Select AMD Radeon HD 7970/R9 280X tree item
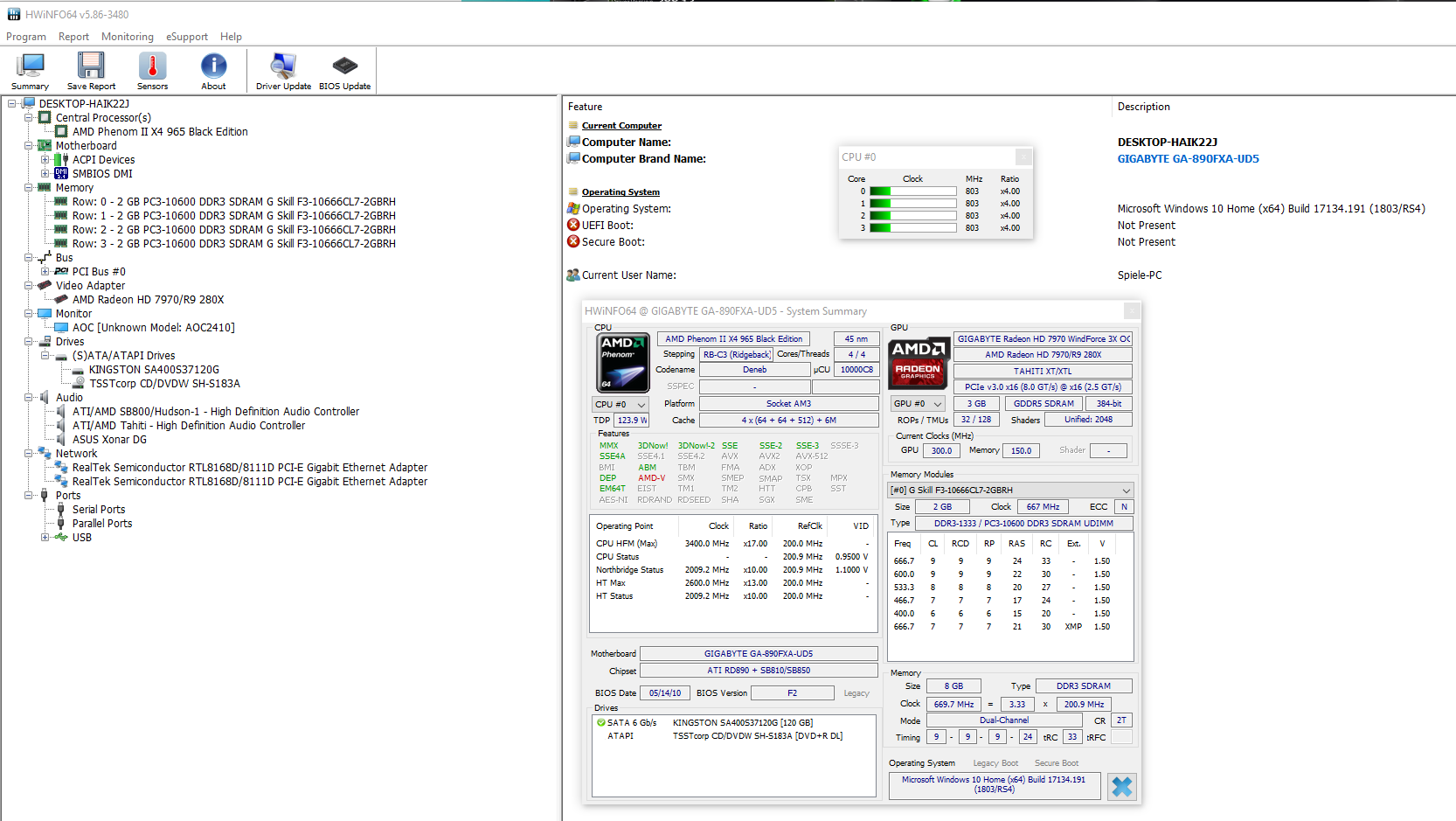 [x=148, y=300]
